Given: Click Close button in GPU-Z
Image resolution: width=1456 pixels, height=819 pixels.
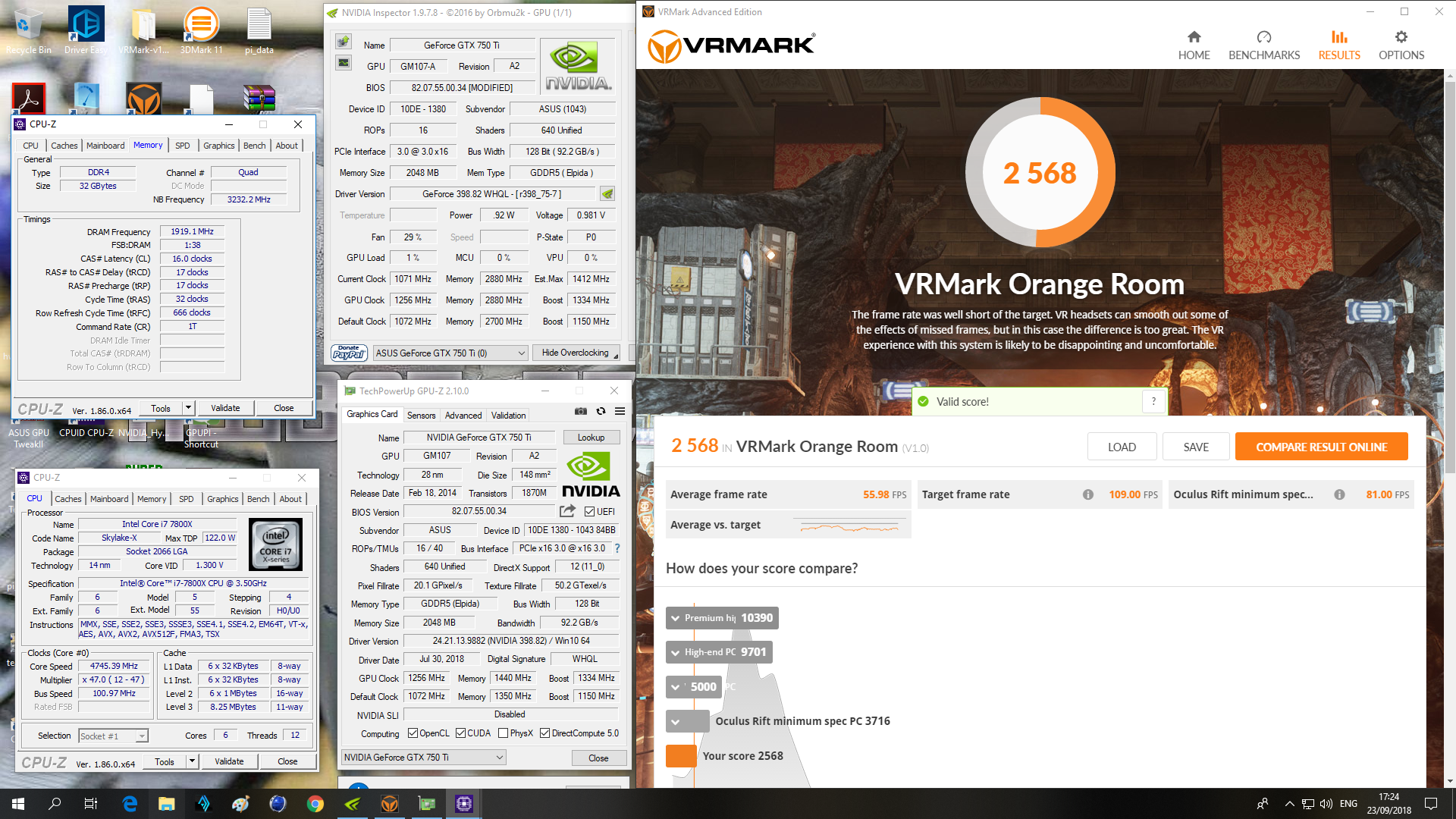Looking at the screenshot, I should tap(598, 758).
